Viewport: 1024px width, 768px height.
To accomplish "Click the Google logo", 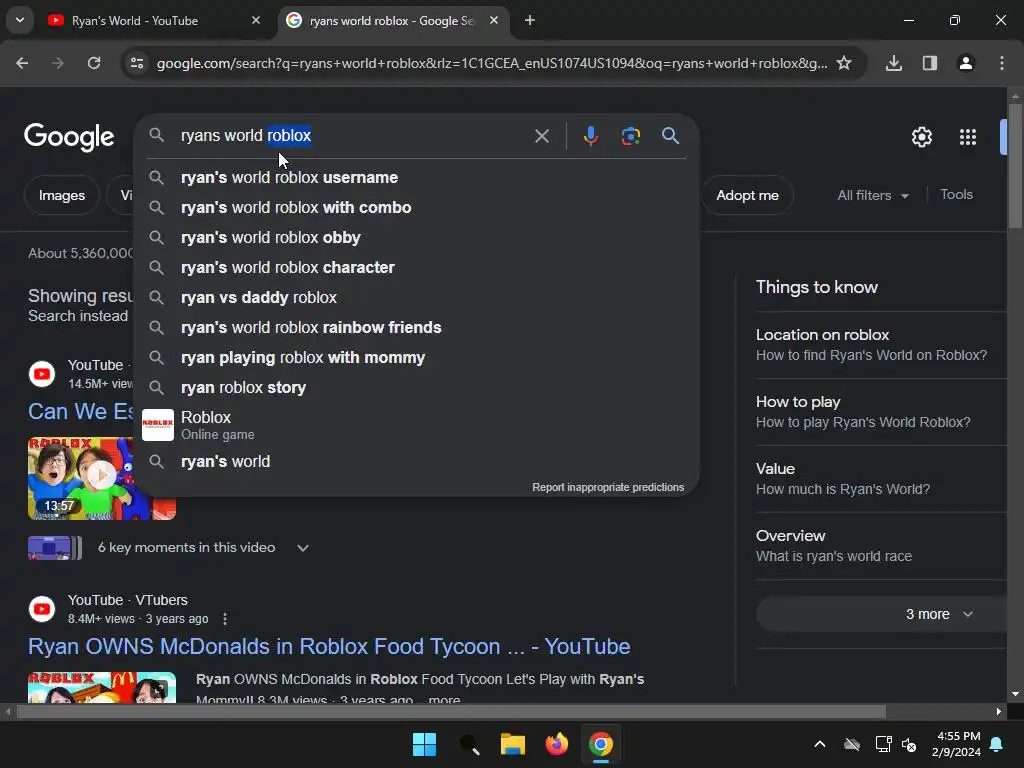I will 69,137.
